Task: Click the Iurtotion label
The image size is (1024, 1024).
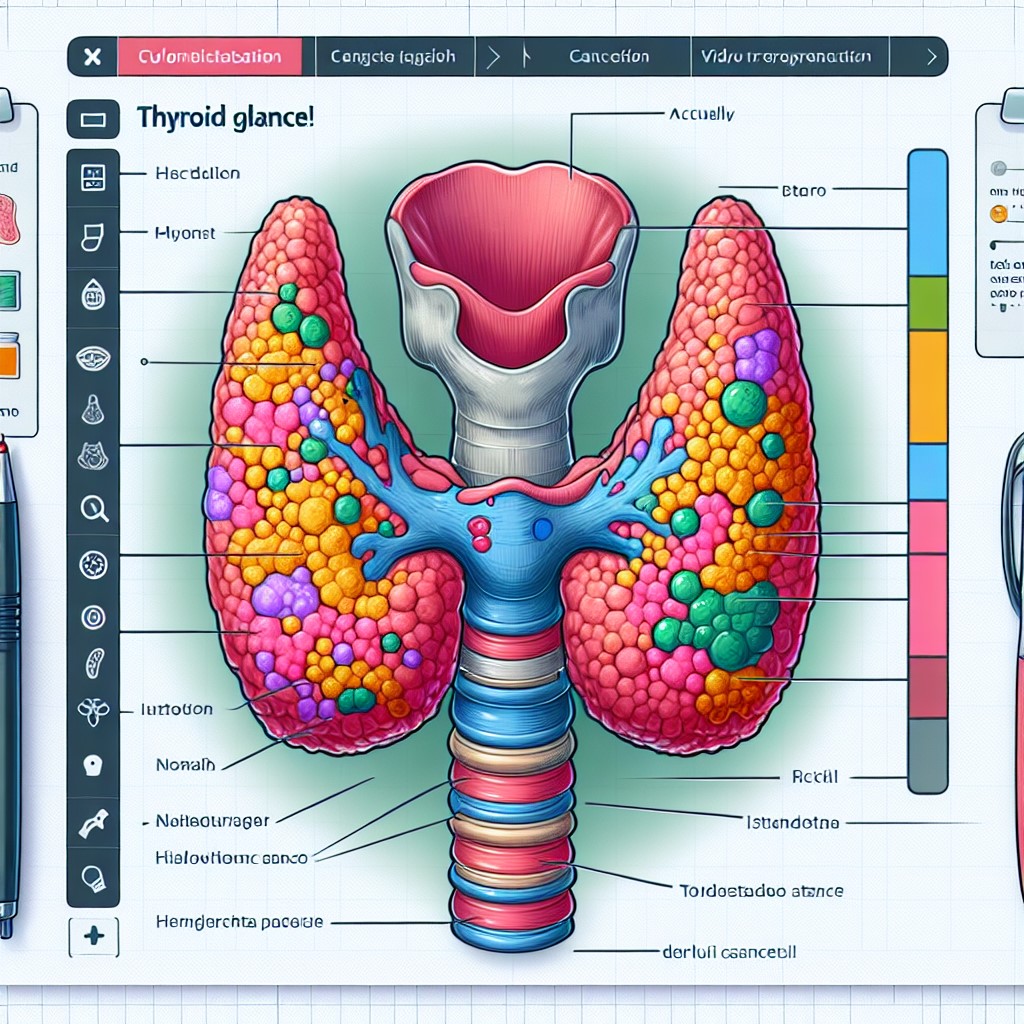Action: coord(176,709)
